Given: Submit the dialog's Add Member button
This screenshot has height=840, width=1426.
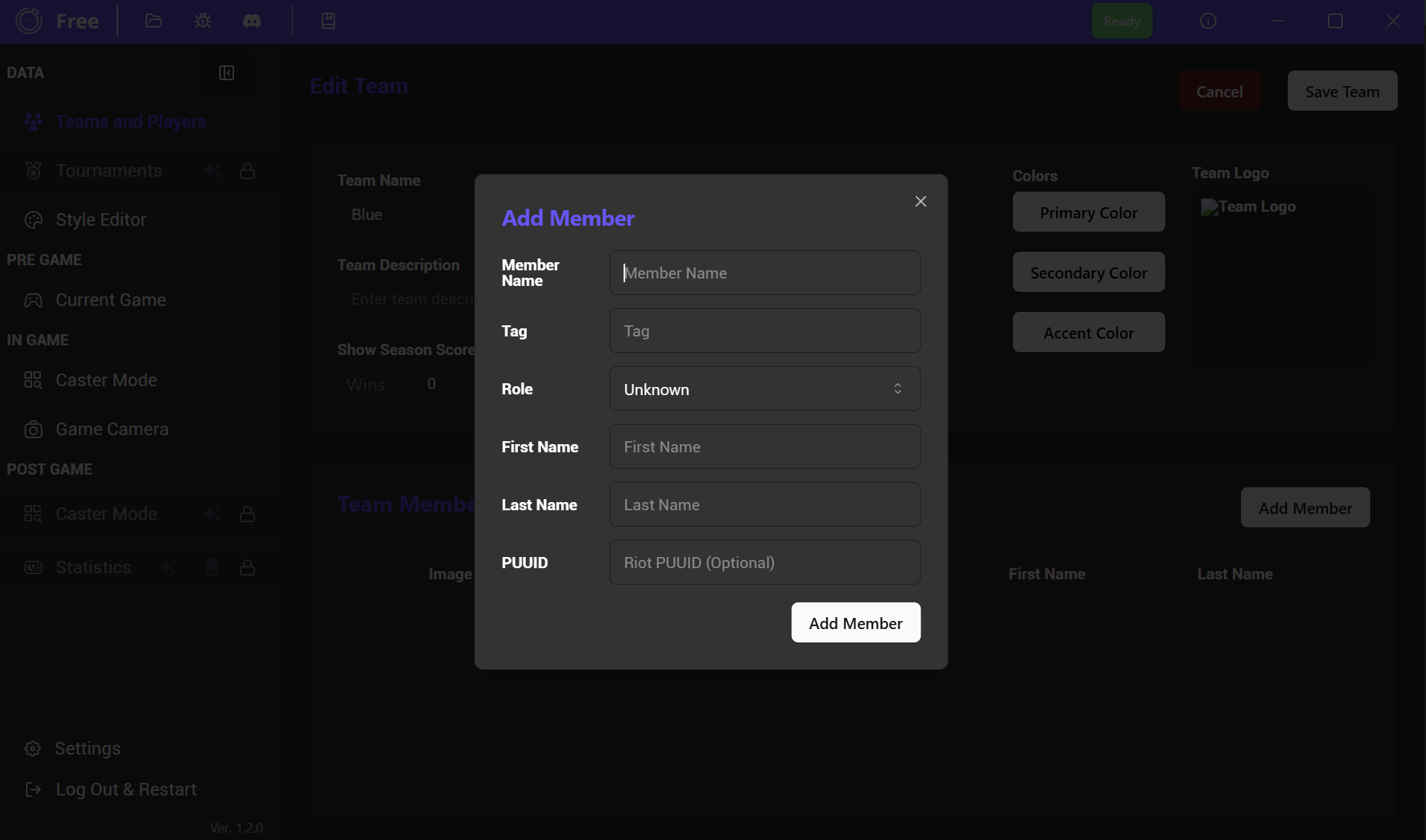Looking at the screenshot, I should [x=855, y=623].
